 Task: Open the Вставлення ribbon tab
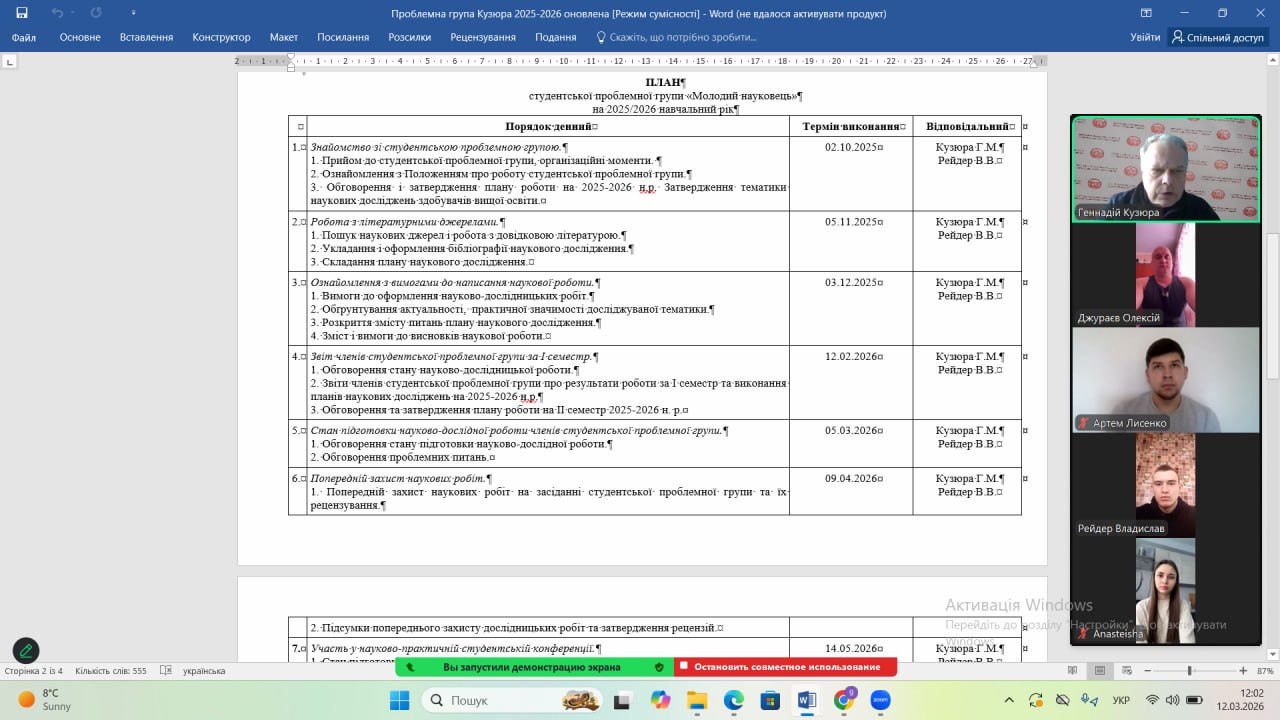pyautogui.click(x=146, y=37)
